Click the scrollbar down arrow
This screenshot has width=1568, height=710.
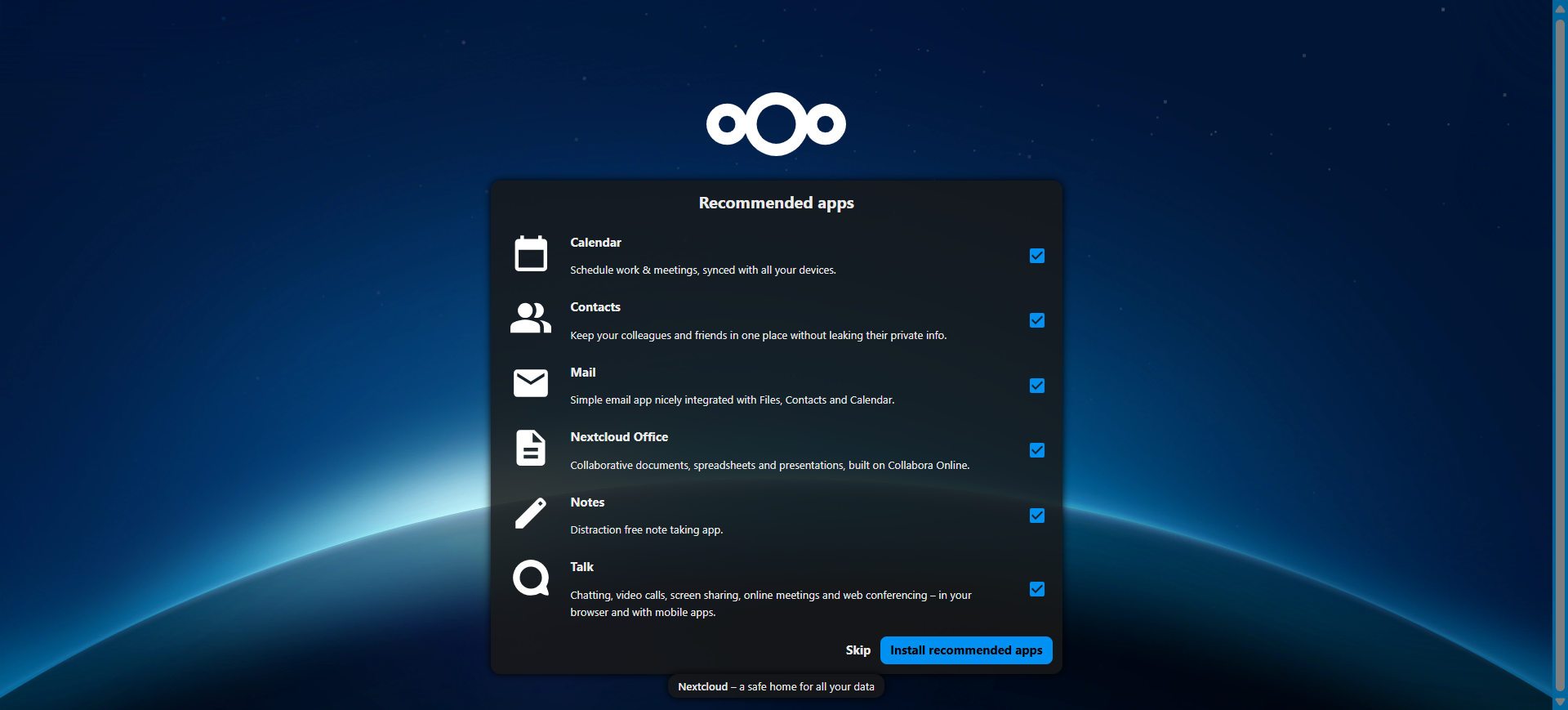(1560, 702)
